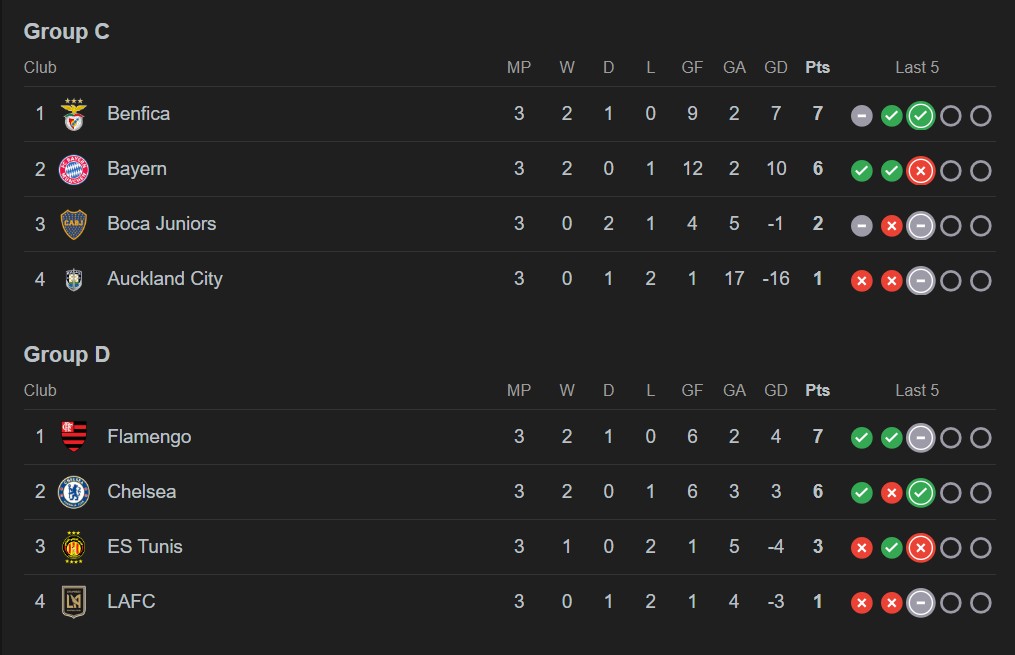Screen dimensions: 1015x655
Task: Click the Group D heading
Action: 67,355
